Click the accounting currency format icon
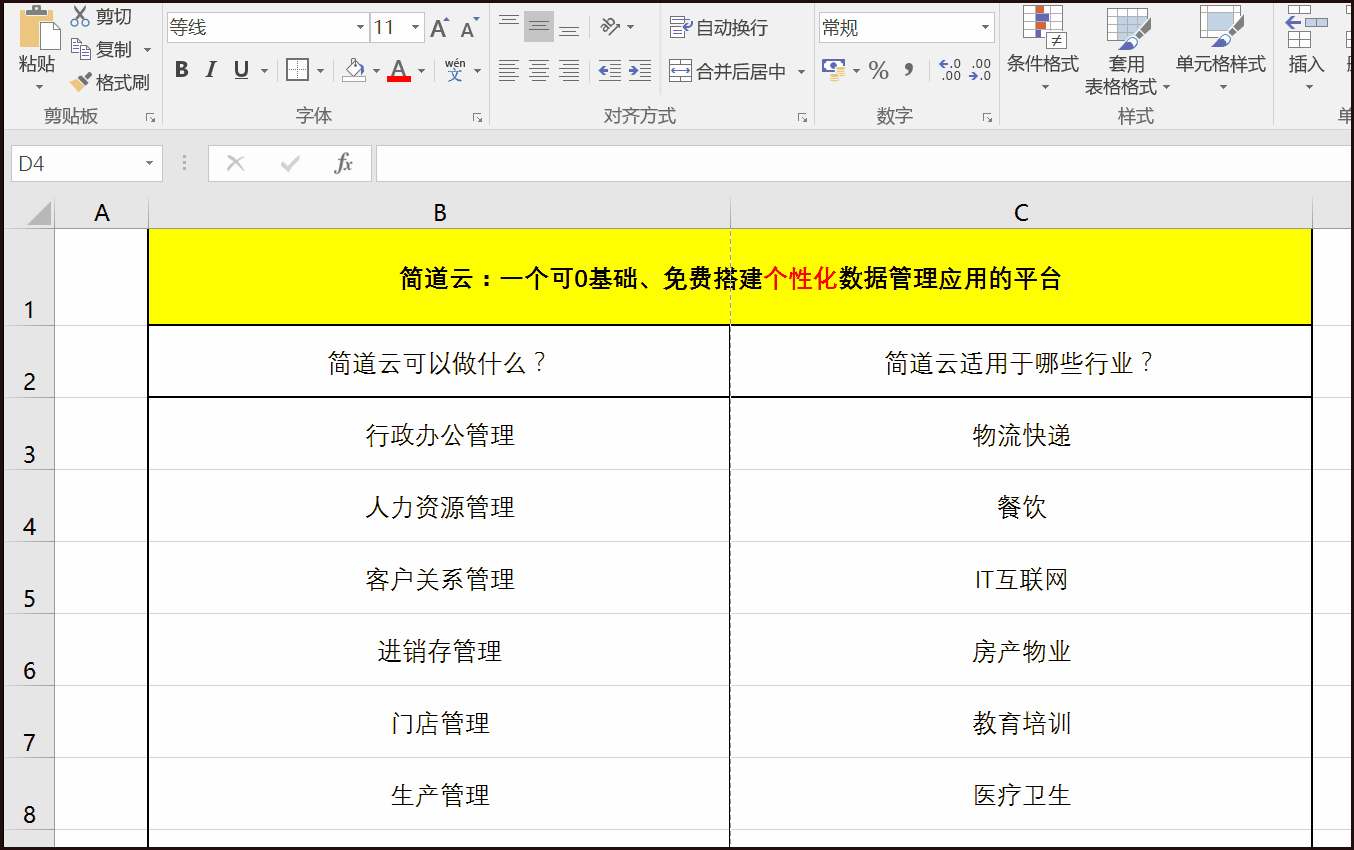Screen dimensions: 1354x850 click(x=833, y=70)
